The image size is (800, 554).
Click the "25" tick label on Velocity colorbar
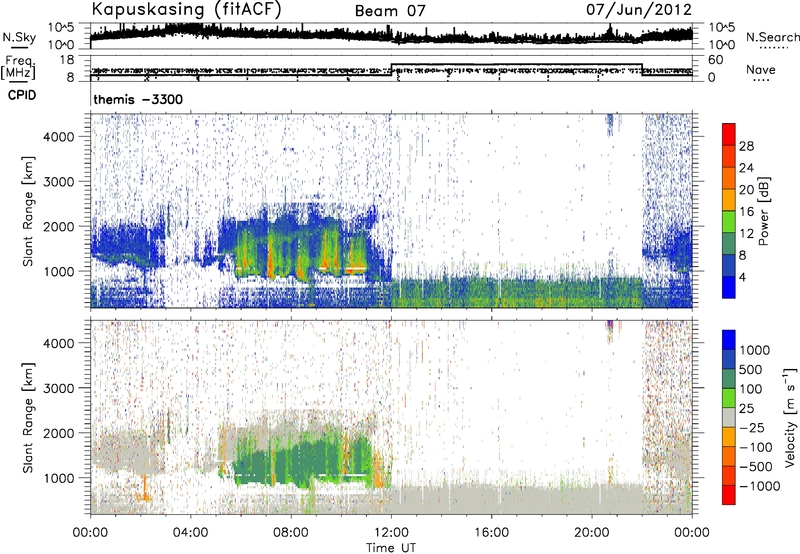[746, 408]
